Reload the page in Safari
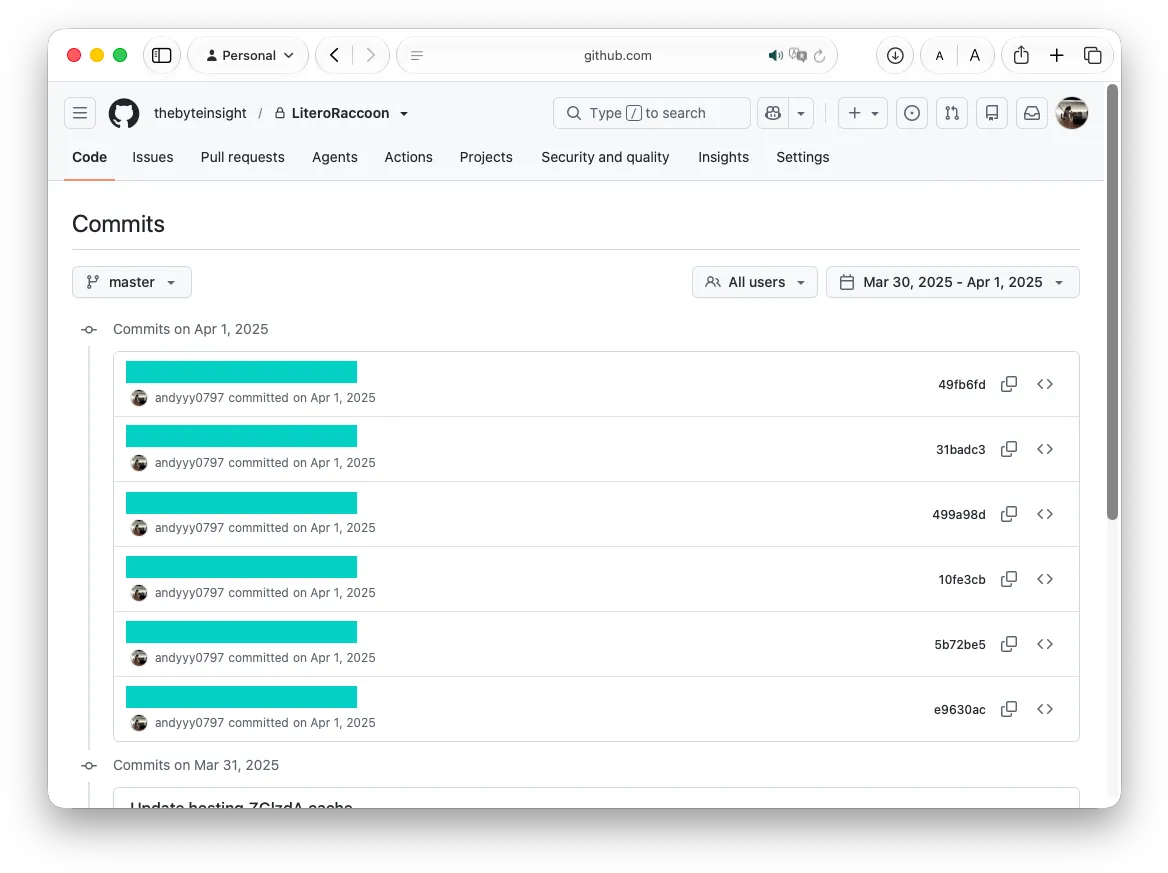Screen dimensions: 1168x873 819,55
